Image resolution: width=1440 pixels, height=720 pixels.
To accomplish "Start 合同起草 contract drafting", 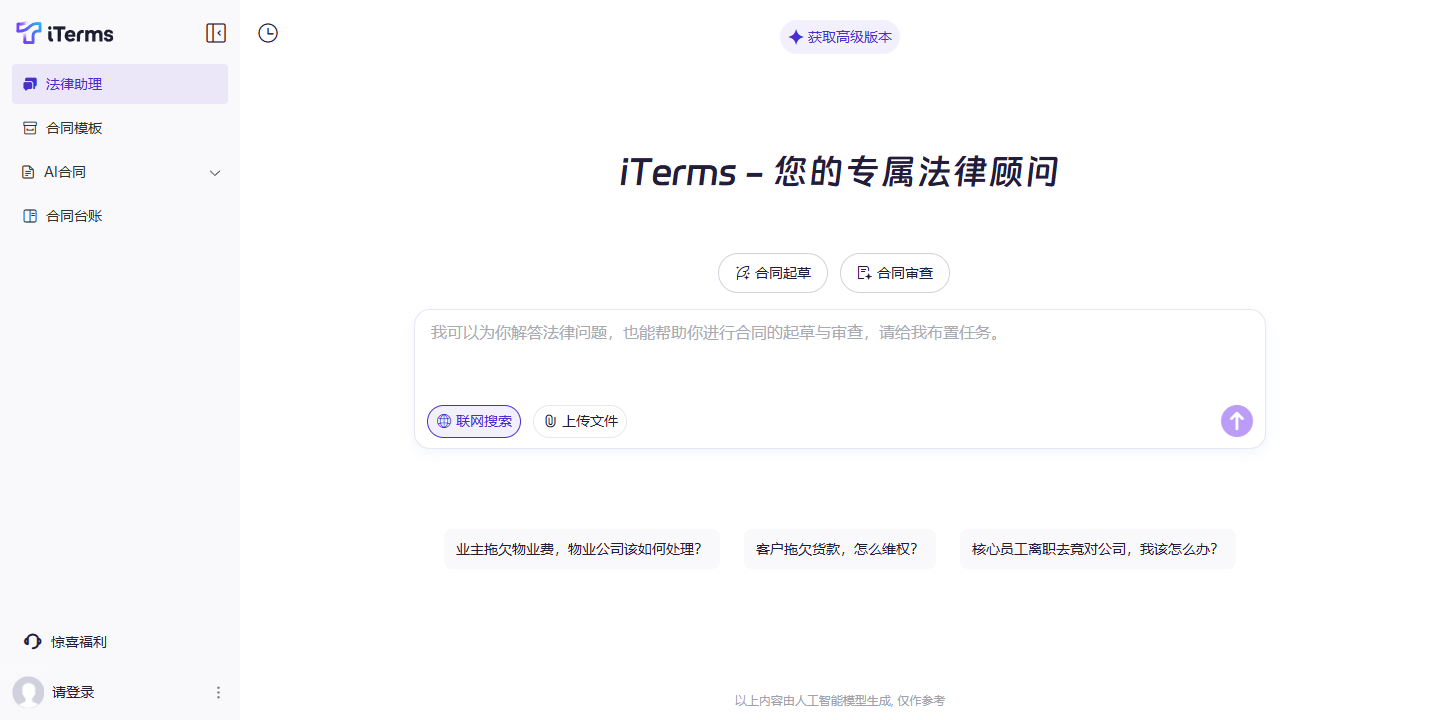I will (773, 273).
